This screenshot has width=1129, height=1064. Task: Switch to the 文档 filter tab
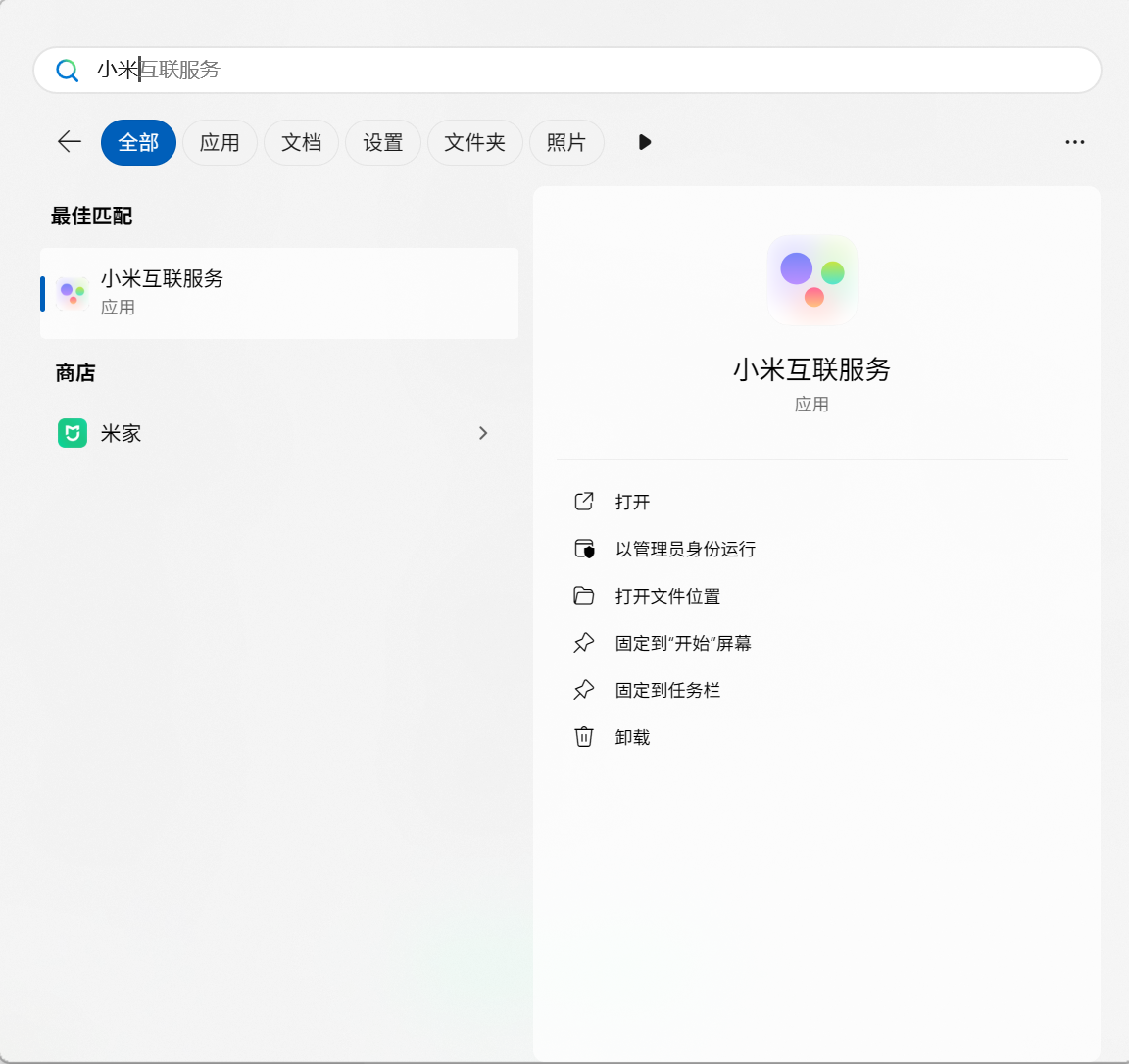[301, 142]
